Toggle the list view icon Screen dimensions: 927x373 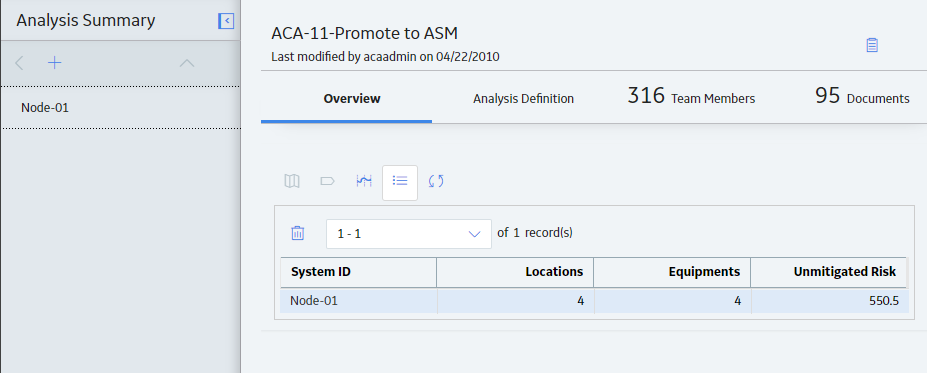400,183
